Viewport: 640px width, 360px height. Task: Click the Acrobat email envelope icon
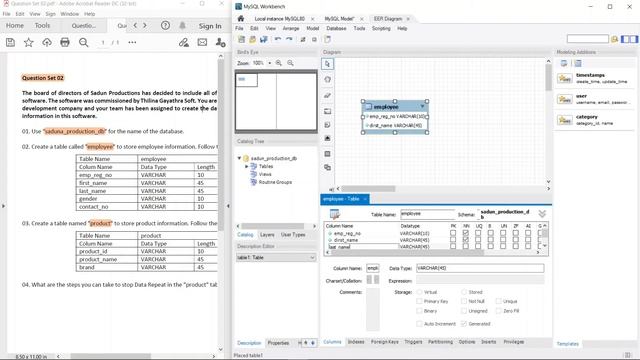tap(202, 42)
